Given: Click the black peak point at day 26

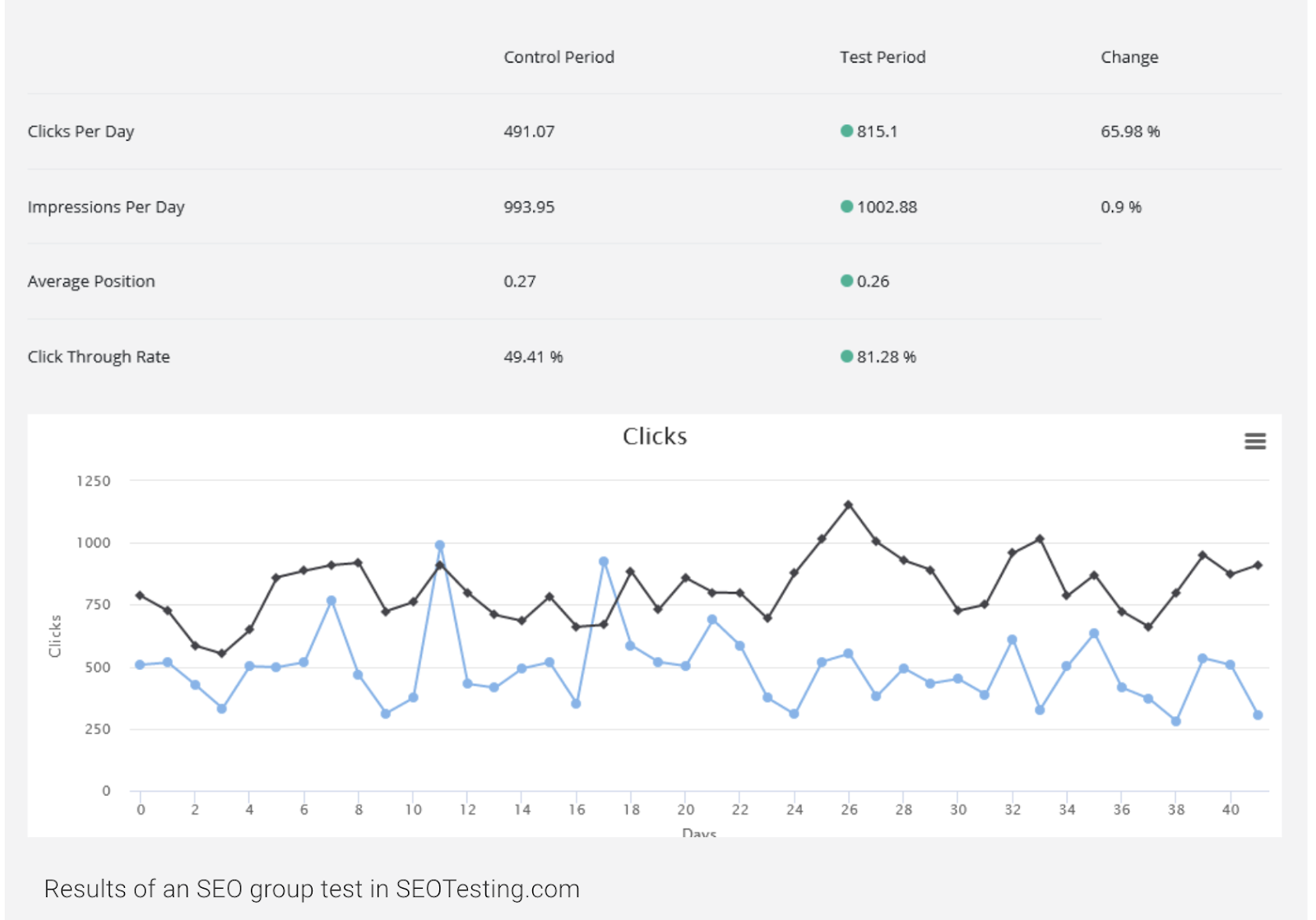Looking at the screenshot, I should pos(848,505).
